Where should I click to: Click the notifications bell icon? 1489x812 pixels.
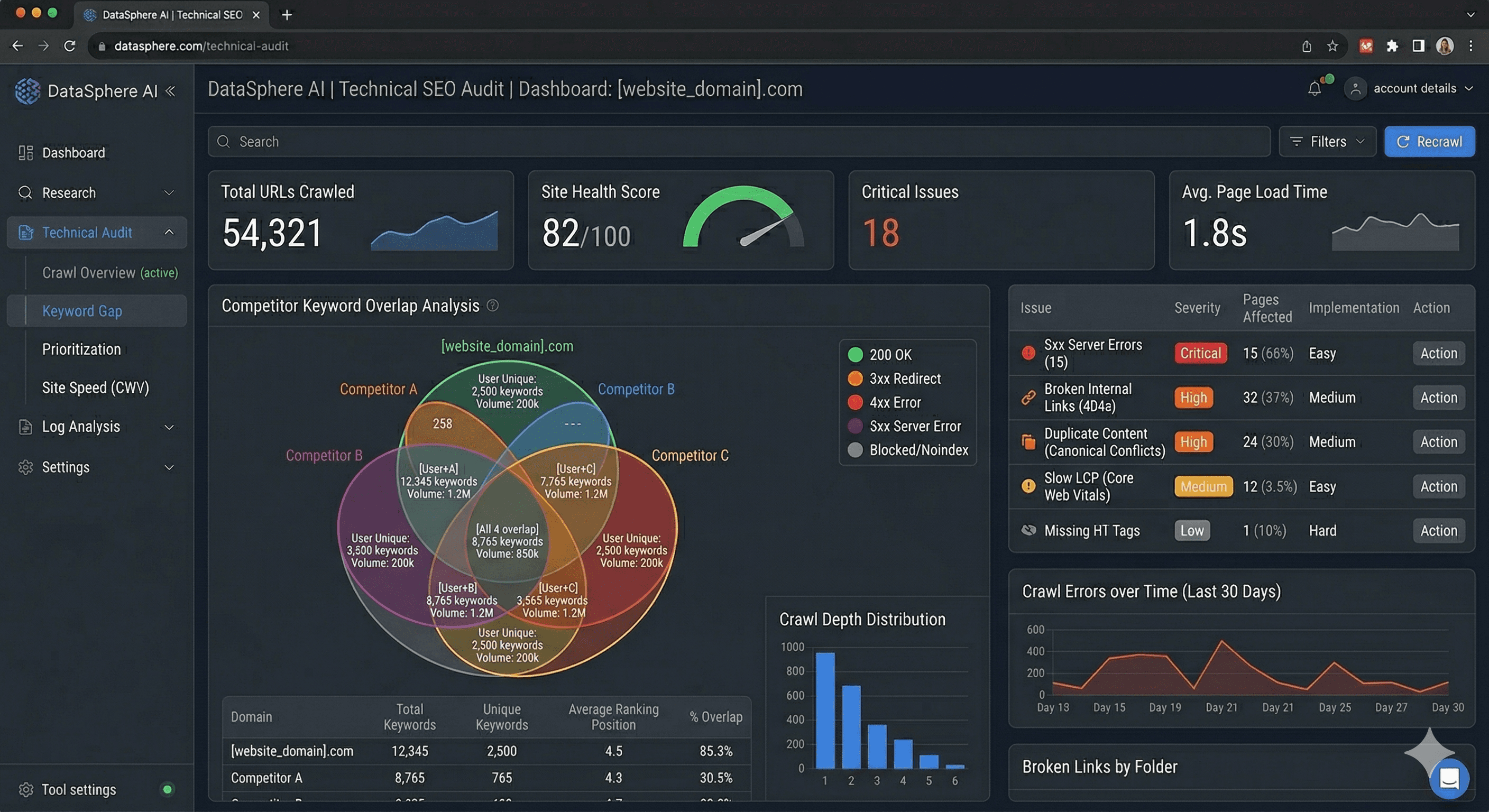click(1315, 88)
